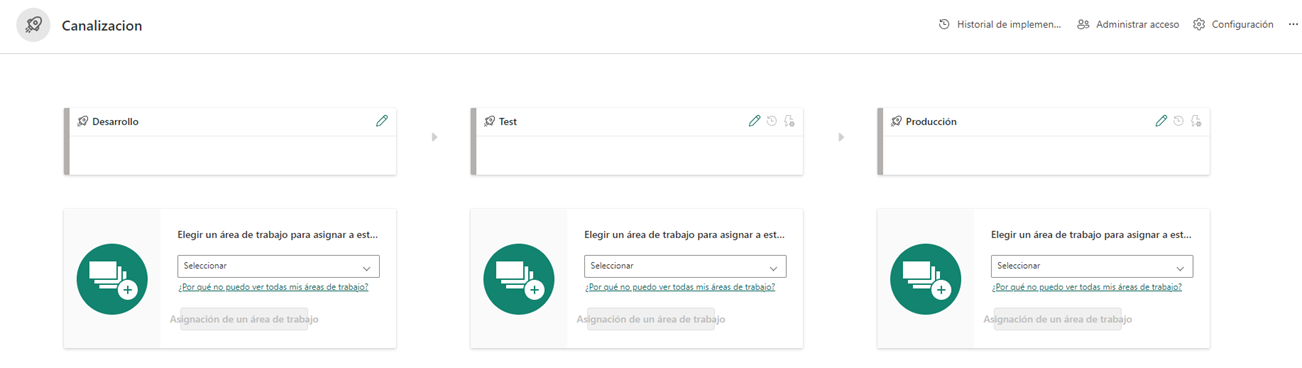Click the deployment history clock icon in header
The width and height of the screenshot is (1302, 368).
(944, 25)
